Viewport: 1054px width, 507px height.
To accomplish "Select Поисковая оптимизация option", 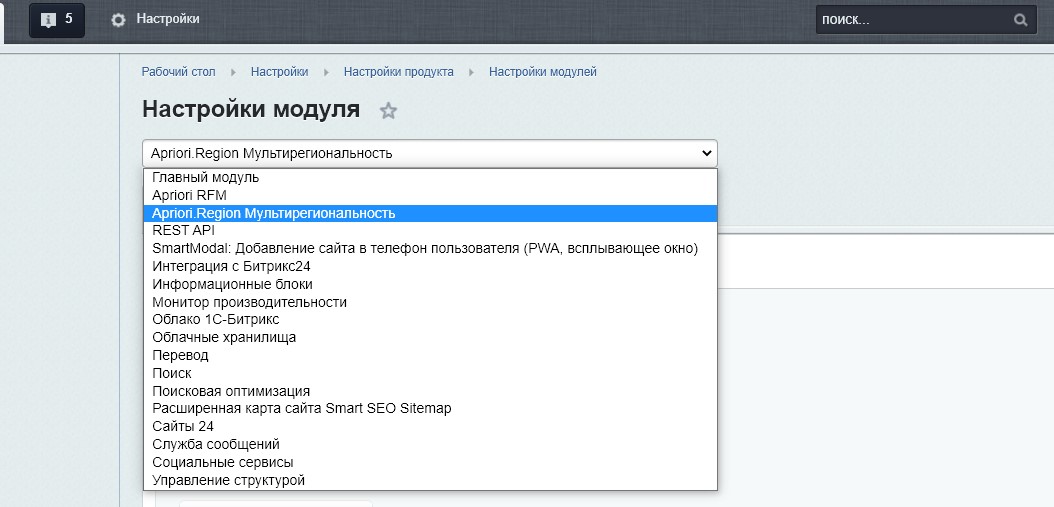I will pos(231,391).
